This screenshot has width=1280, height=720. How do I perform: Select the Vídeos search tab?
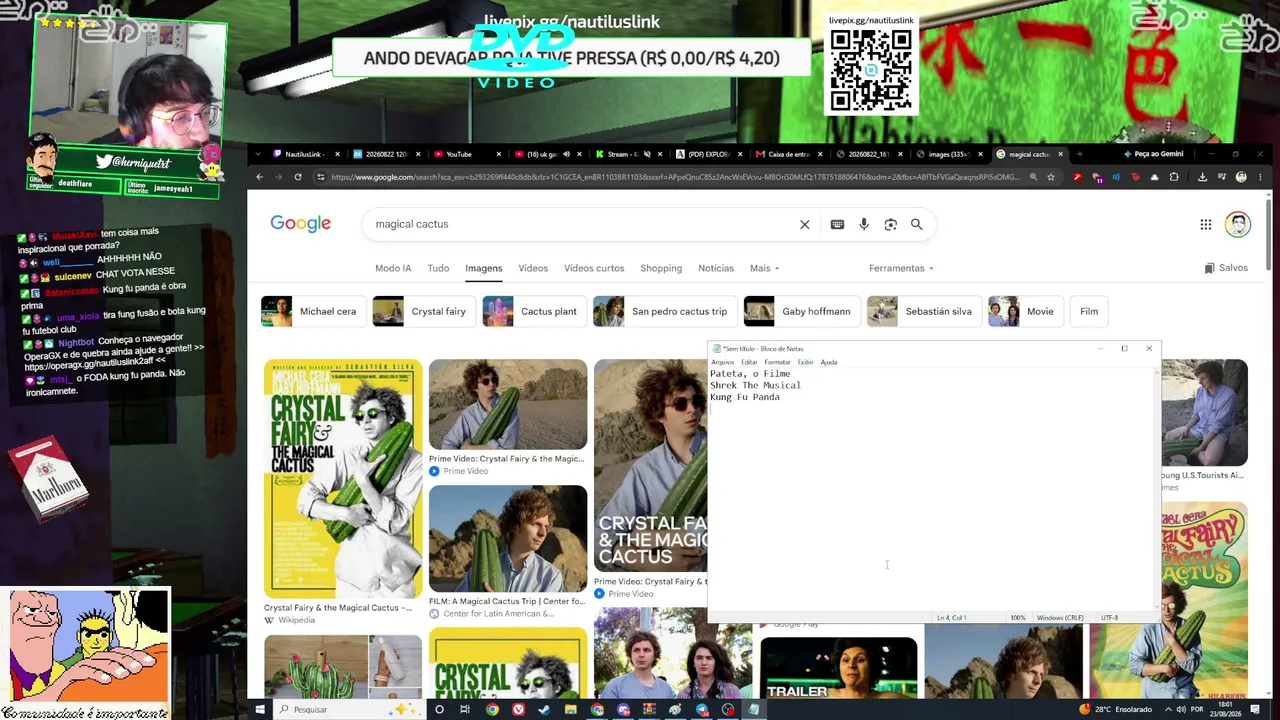tap(533, 268)
